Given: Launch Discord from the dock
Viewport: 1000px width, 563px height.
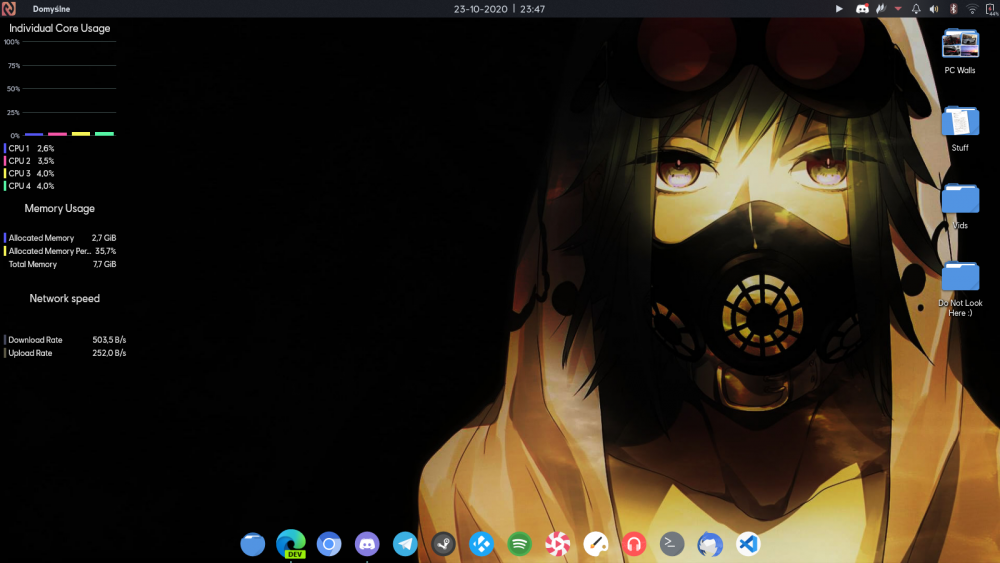Looking at the screenshot, I should point(367,544).
